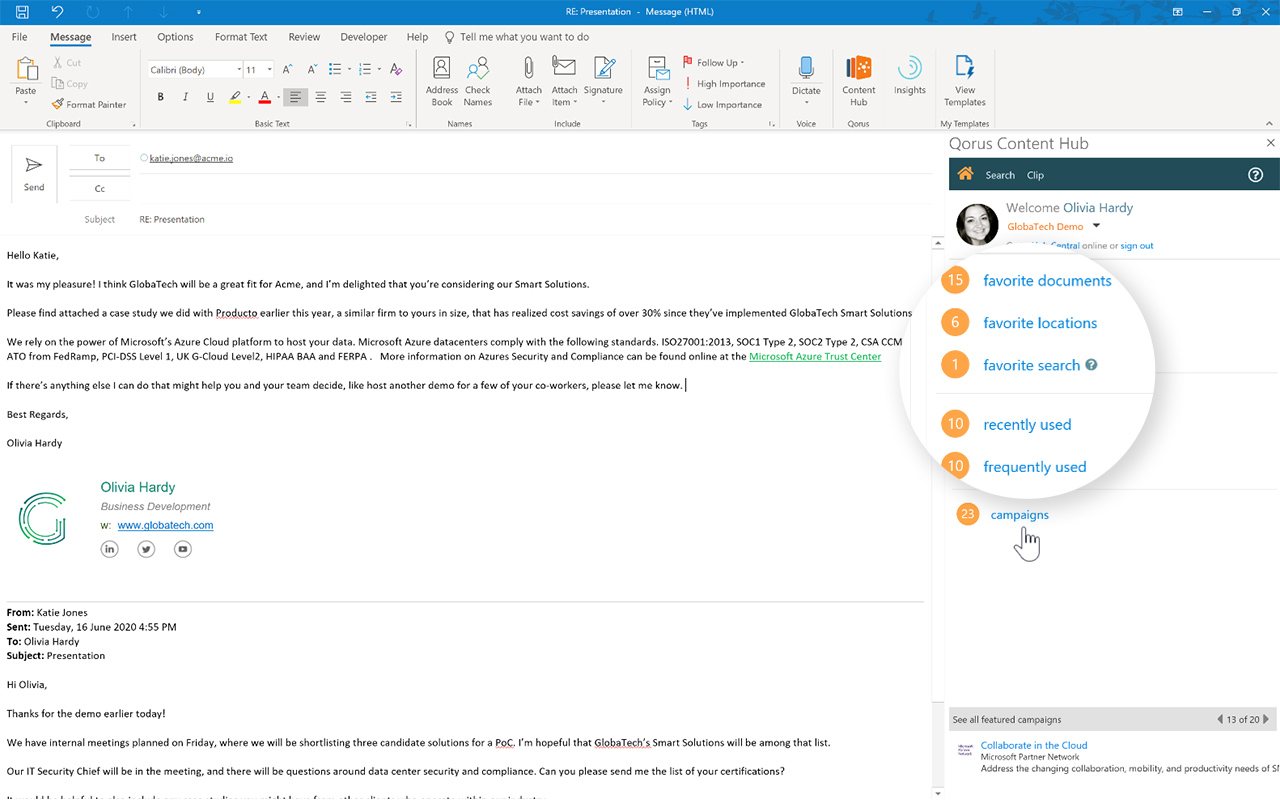Send the email message
This screenshot has height=800, width=1280.
coord(34,174)
